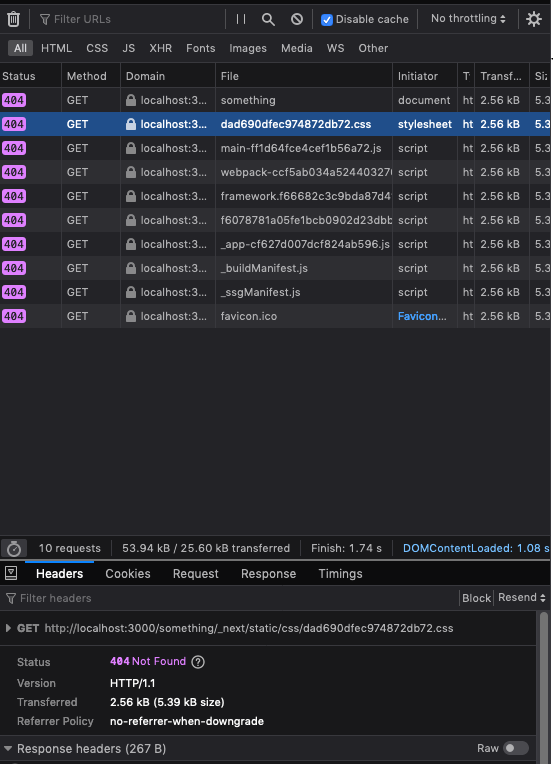Toggle the Raw headers switch
This screenshot has height=764, width=553.
click(516, 748)
